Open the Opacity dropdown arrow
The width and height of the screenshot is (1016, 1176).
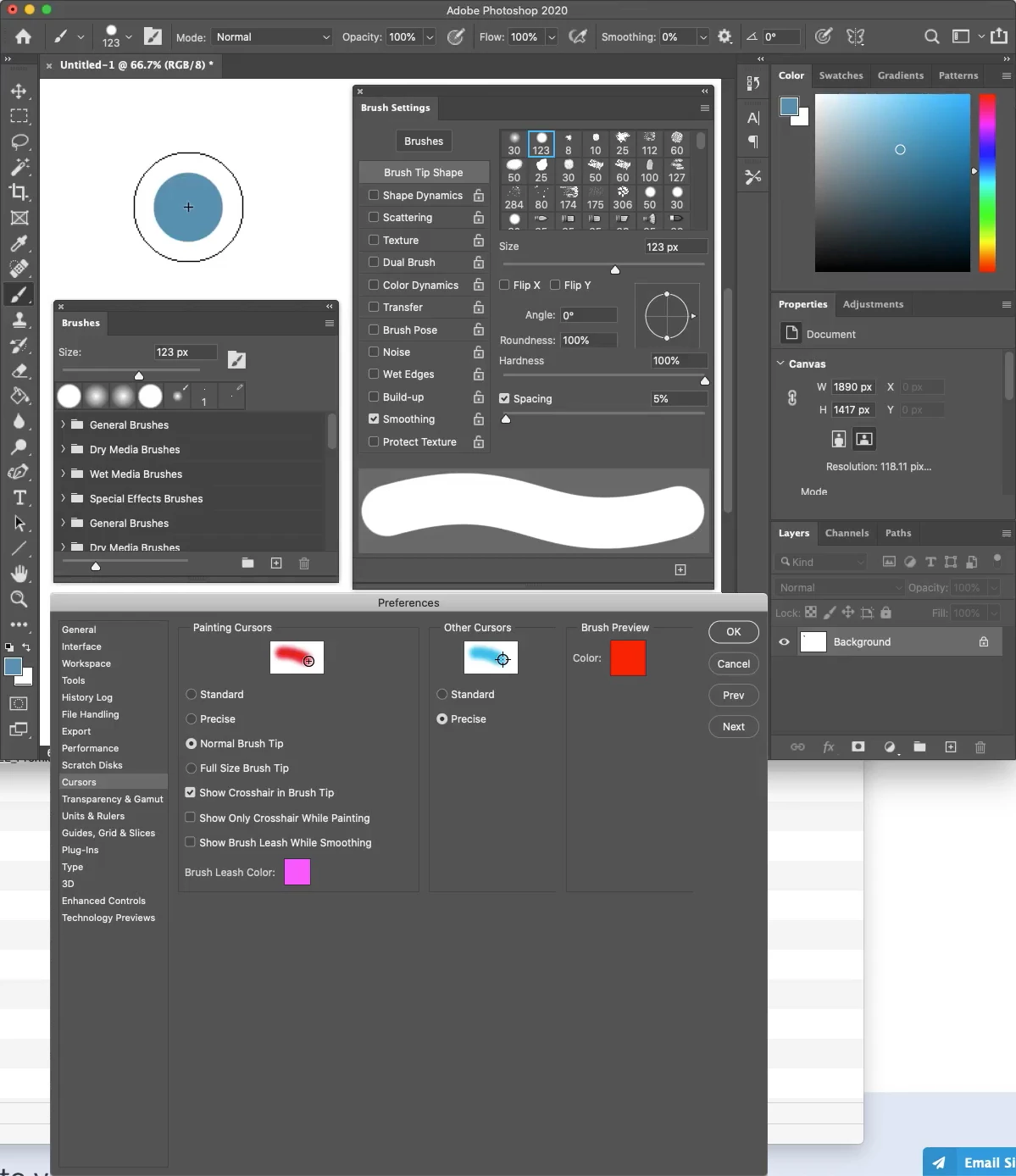coord(430,36)
